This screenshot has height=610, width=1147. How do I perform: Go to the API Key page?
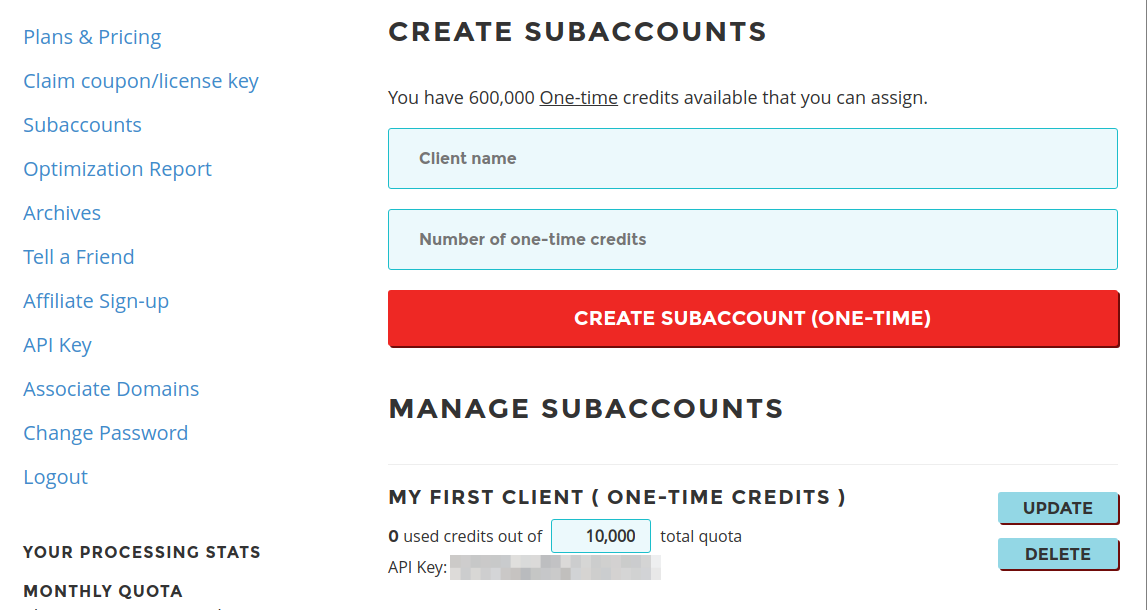pyautogui.click(x=57, y=345)
